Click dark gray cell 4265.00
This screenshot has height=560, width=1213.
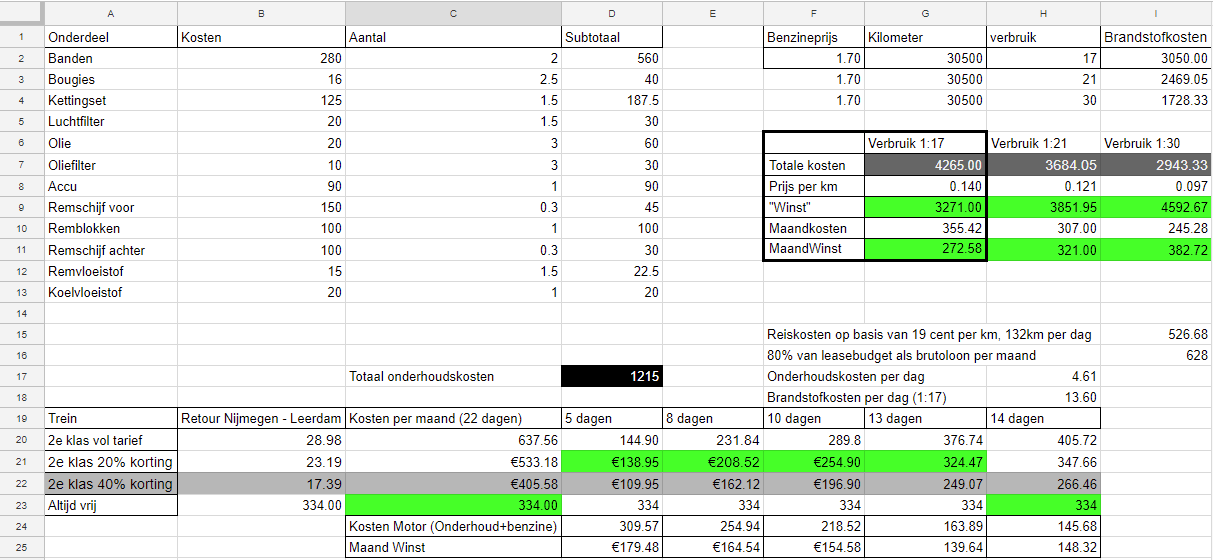pos(925,165)
